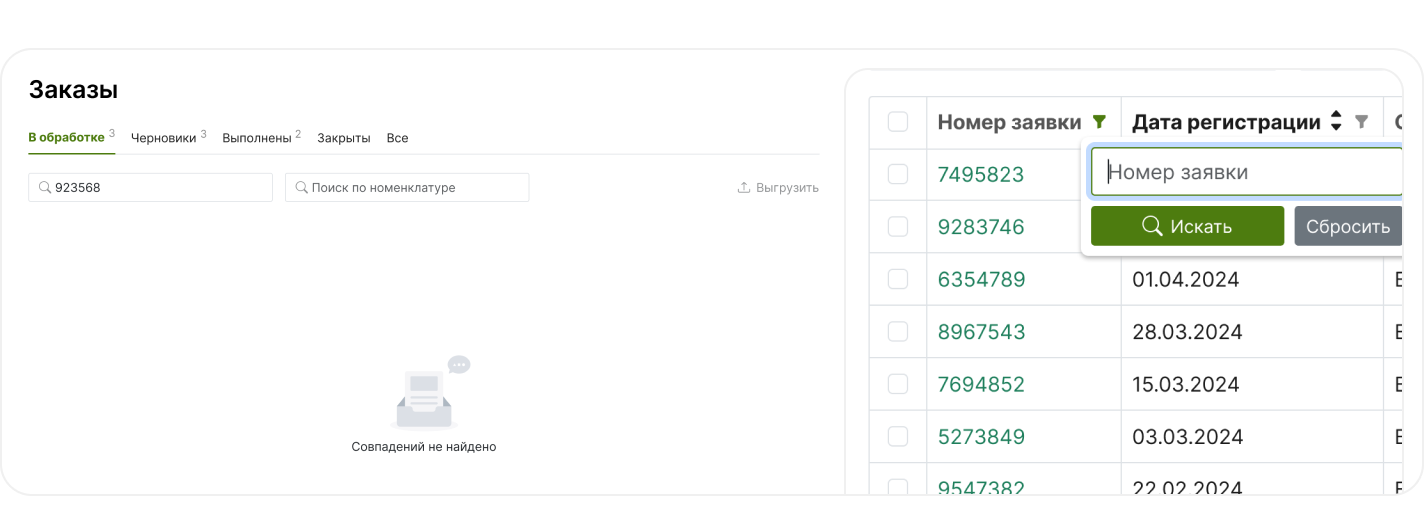This screenshot has width=1424, height=506.
Task: Click the magnifier icon in the 923568 search box
Action: tap(45, 187)
